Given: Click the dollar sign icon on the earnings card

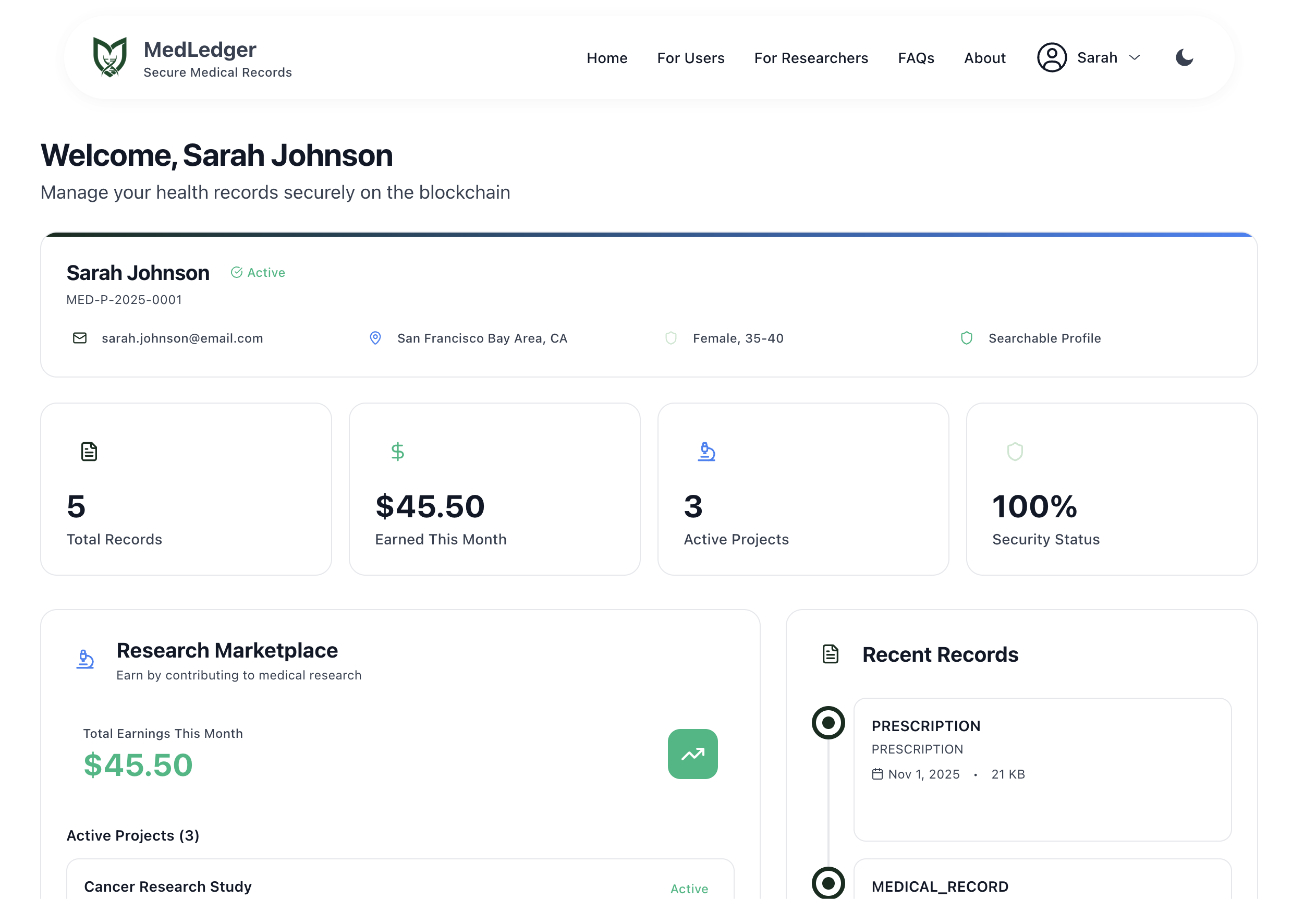Looking at the screenshot, I should pyautogui.click(x=397, y=452).
